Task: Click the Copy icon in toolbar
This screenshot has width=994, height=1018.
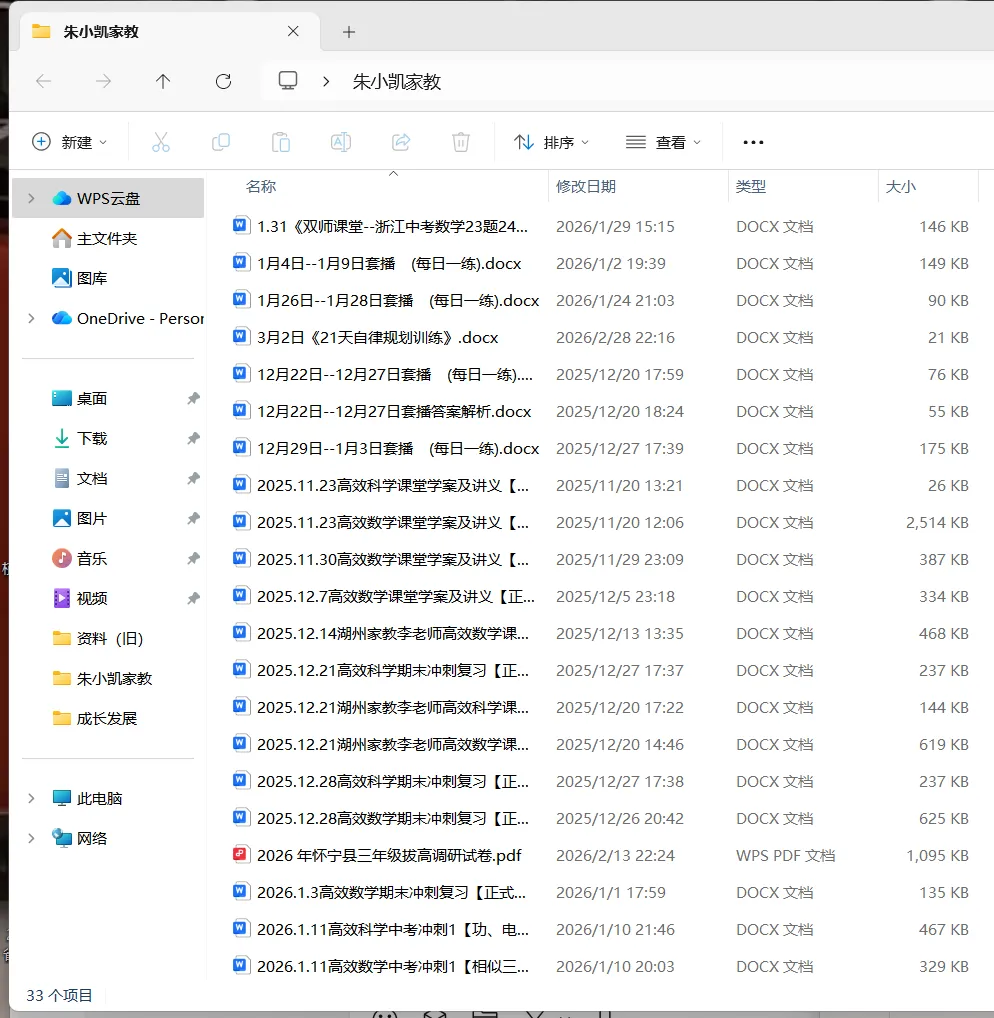Action: coord(221,142)
